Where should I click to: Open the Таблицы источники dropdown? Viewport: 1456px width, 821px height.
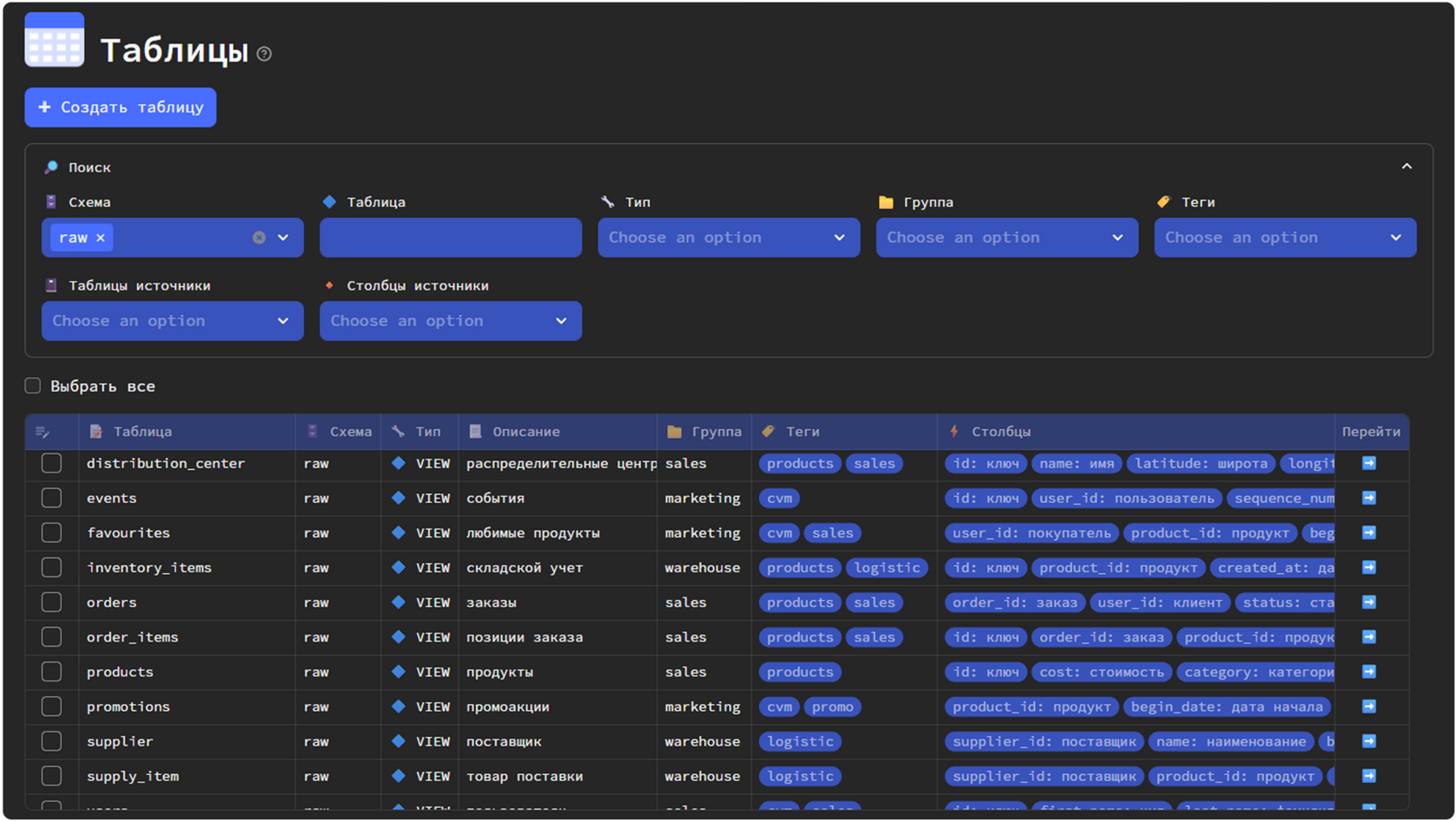pyautogui.click(x=172, y=321)
